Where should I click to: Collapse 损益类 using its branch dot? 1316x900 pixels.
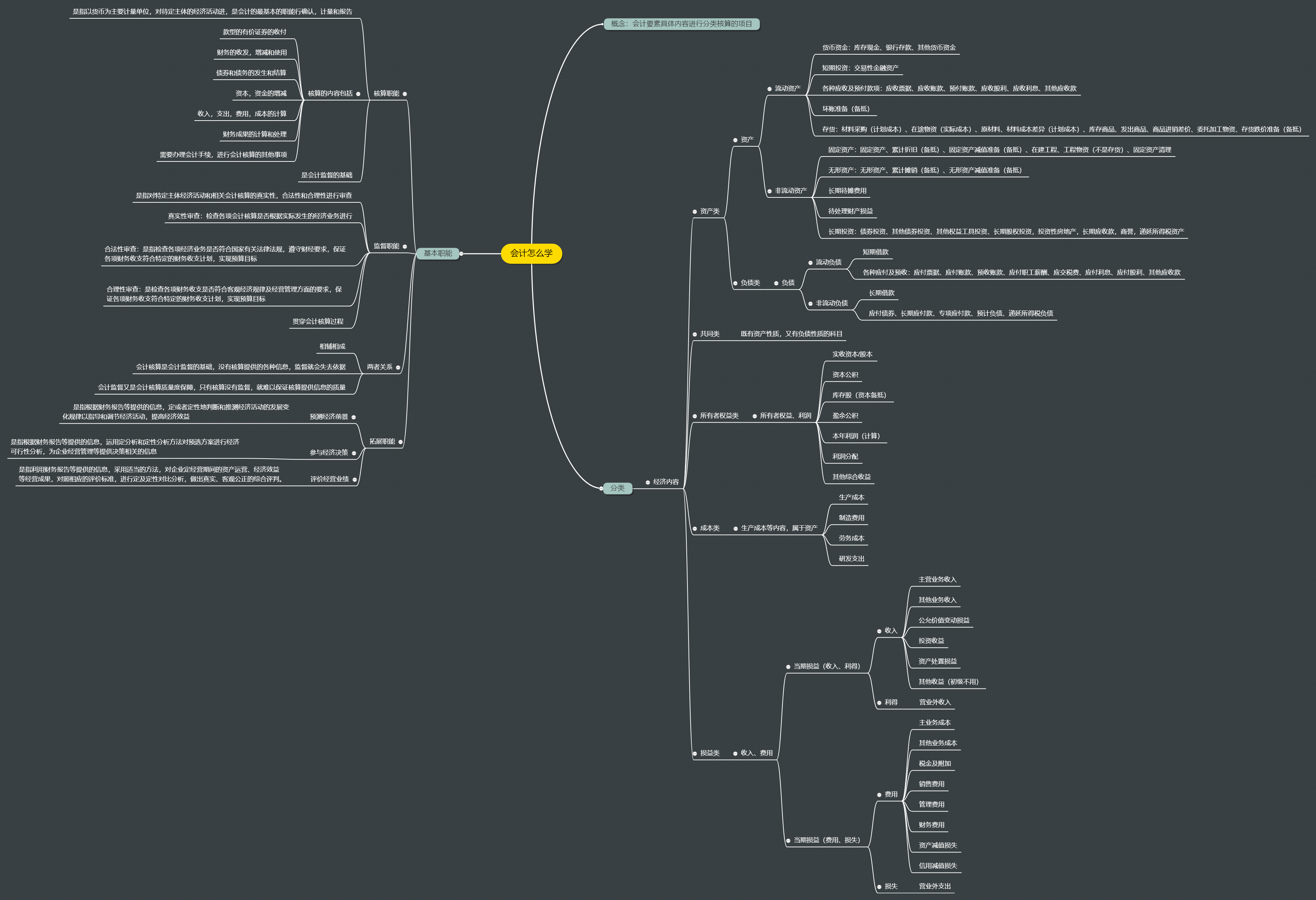coord(695,753)
